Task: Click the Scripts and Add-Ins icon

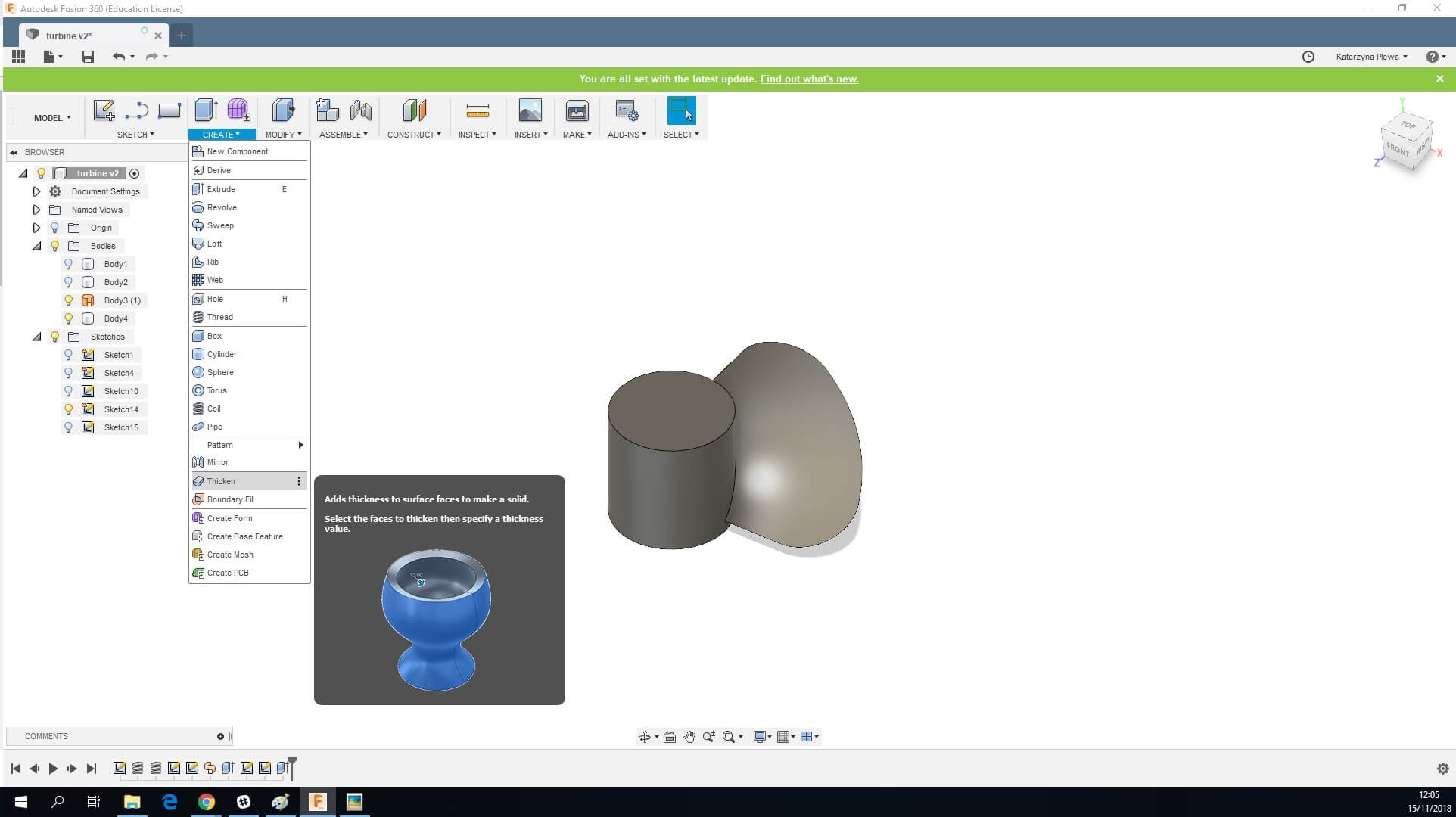Action: click(x=627, y=110)
